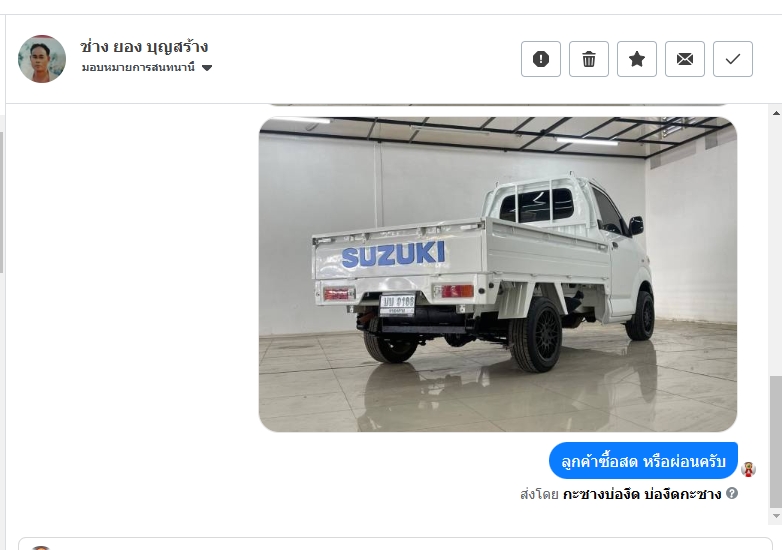Click มอบหมายการสนทนานี้ label
782x550 pixels.
tap(138, 67)
